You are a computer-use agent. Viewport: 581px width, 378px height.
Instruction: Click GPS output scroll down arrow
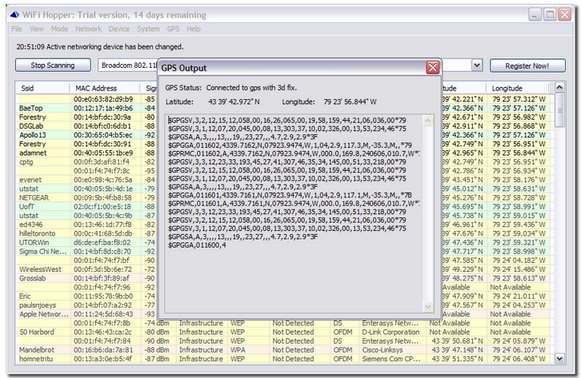pyautogui.click(x=428, y=306)
